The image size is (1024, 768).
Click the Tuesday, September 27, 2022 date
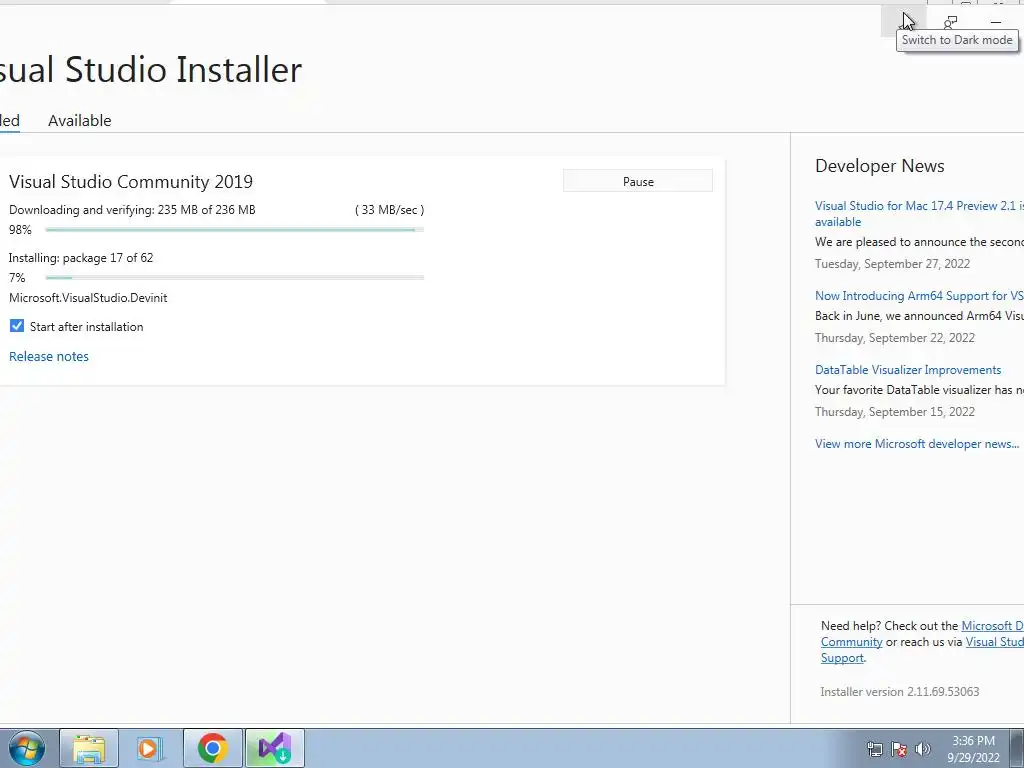[x=892, y=264]
